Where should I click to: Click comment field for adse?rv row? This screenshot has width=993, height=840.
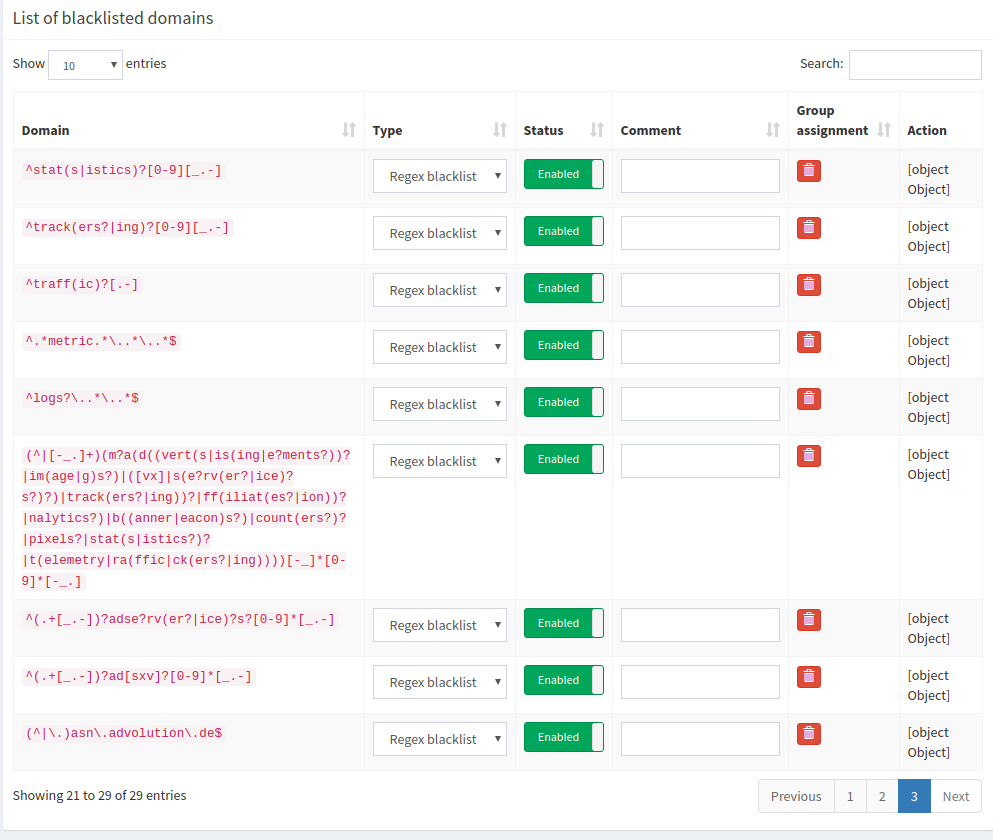(x=700, y=625)
